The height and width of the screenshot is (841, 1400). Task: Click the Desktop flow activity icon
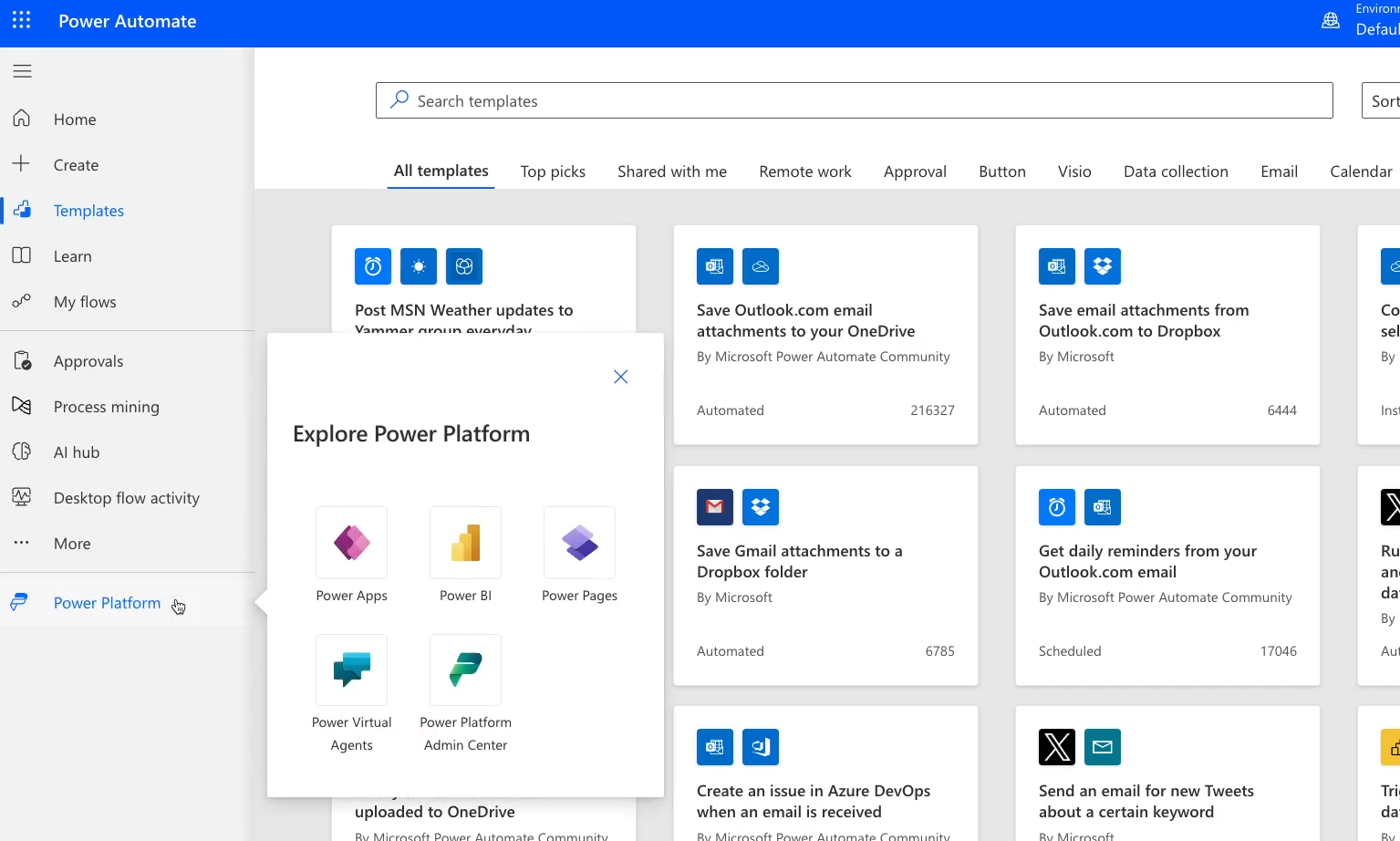pyautogui.click(x=22, y=497)
